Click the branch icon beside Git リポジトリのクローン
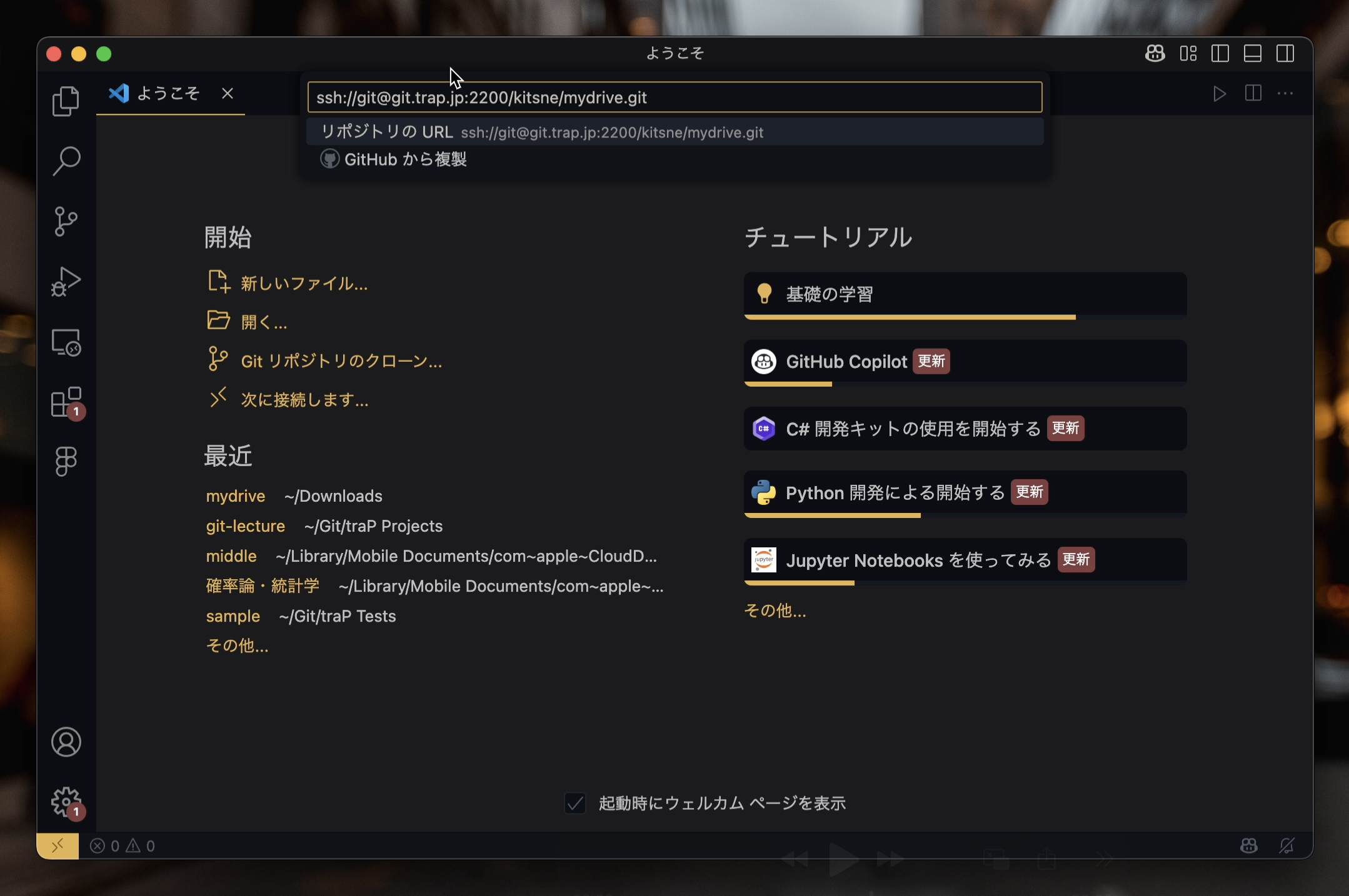The height and width of the screenshot is (896, 1349). pos(218,359)
